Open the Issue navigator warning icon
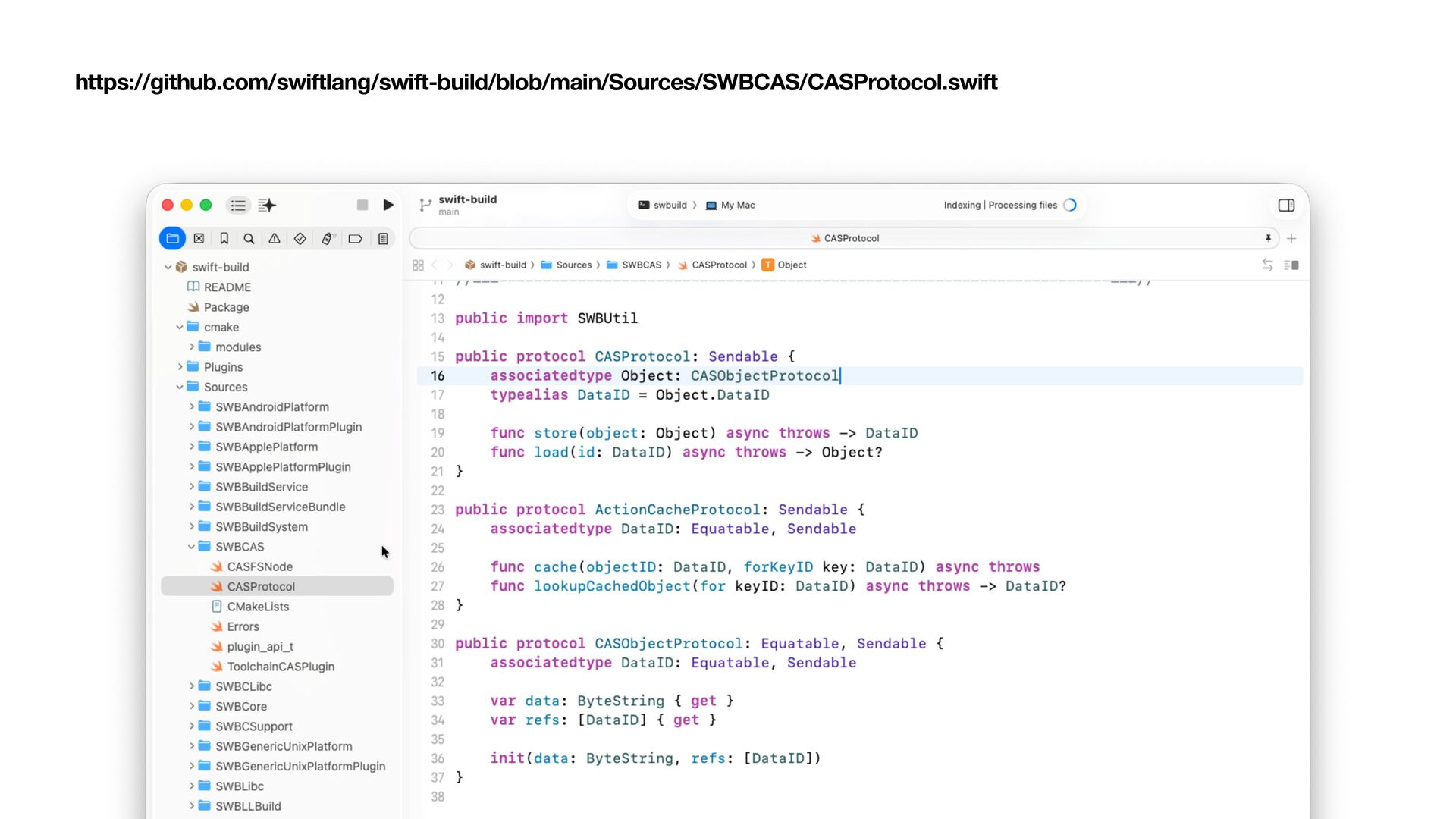This screenshot has height=819, width=1456. [275, 239]
